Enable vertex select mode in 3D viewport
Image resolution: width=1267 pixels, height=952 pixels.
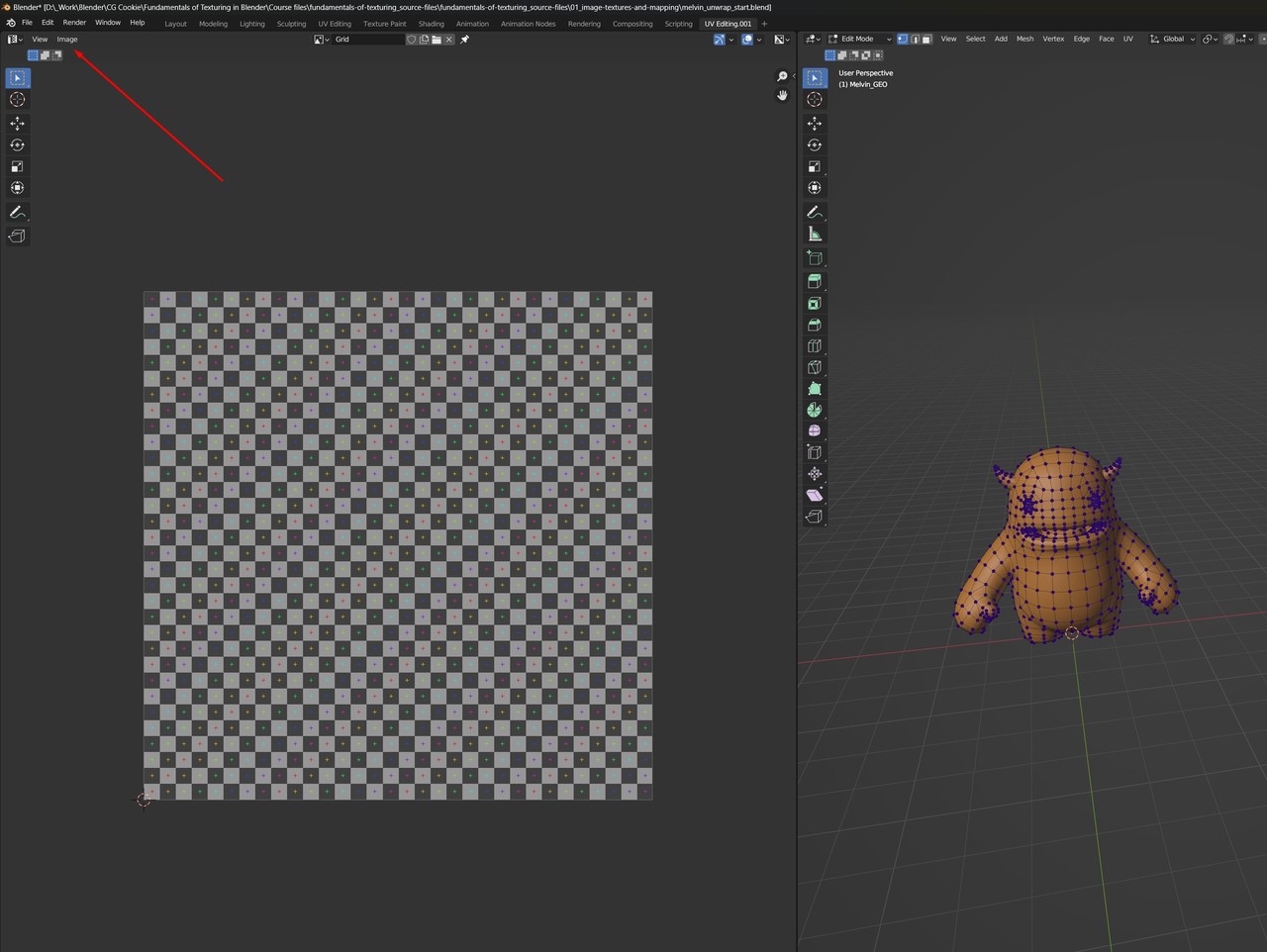pyautogui.click(x=902, y=39)
